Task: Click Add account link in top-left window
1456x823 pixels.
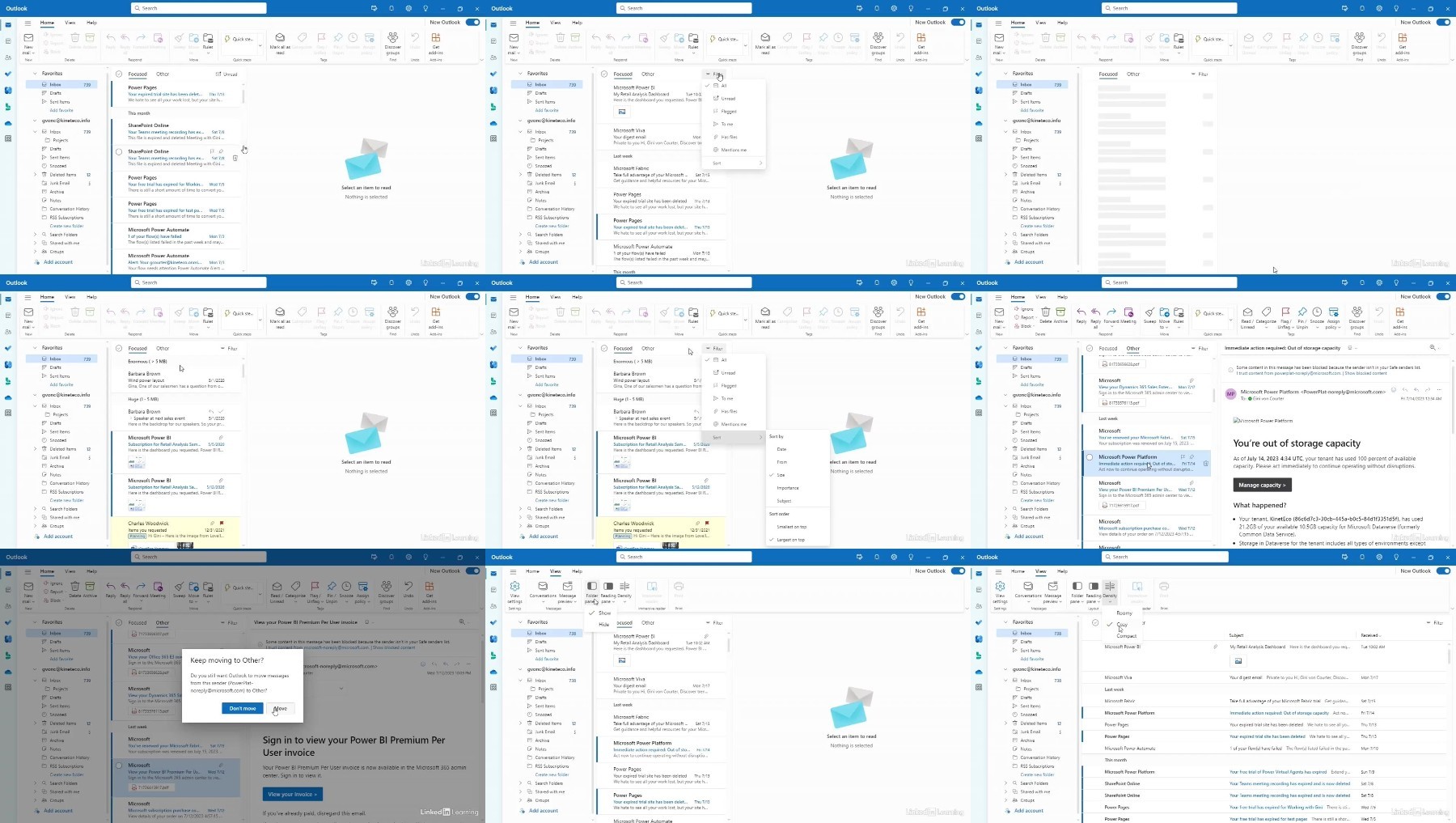Action: 58,262
